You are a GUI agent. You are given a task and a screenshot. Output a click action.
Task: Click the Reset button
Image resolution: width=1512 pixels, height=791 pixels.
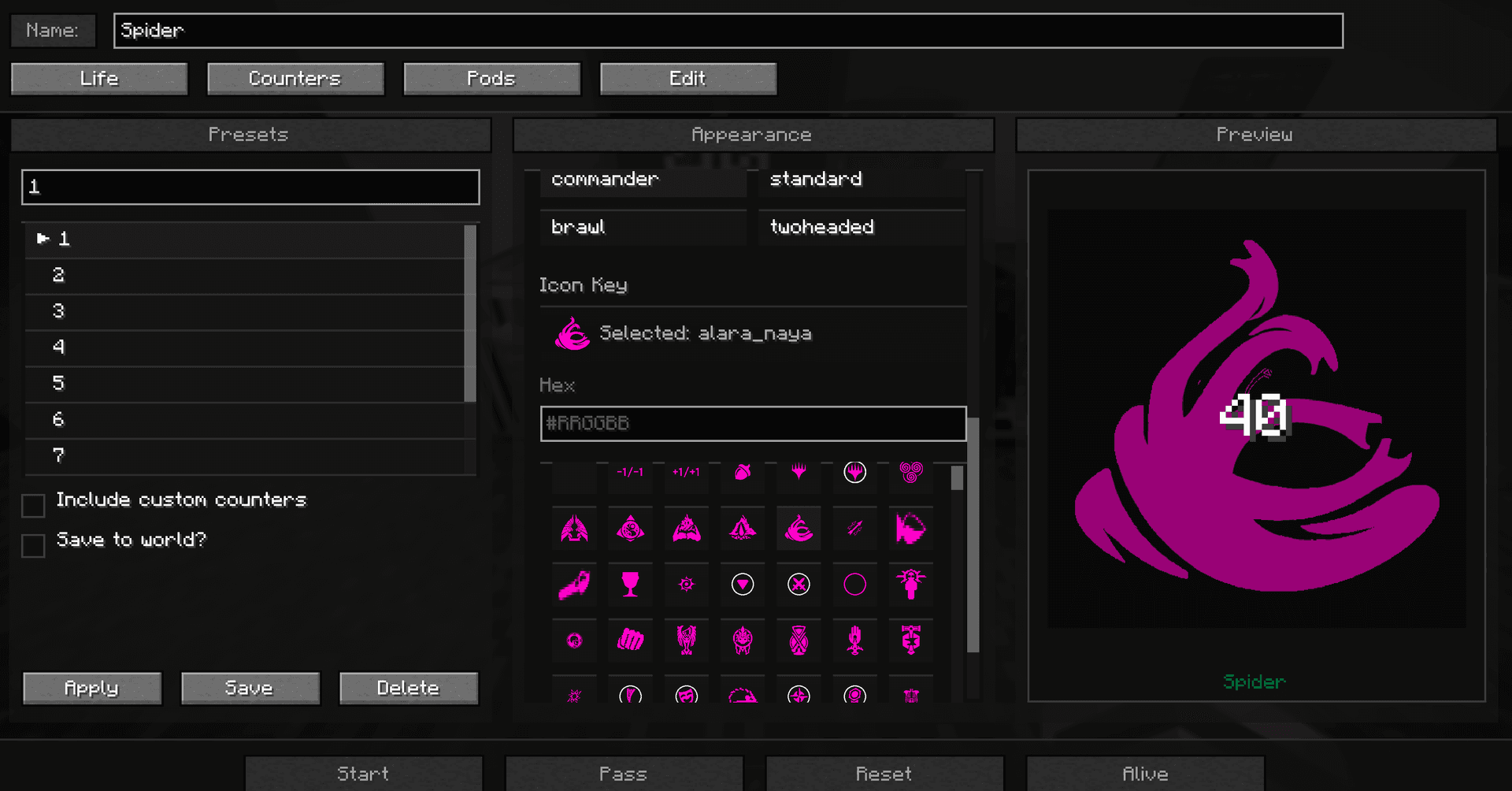(884, 773)
